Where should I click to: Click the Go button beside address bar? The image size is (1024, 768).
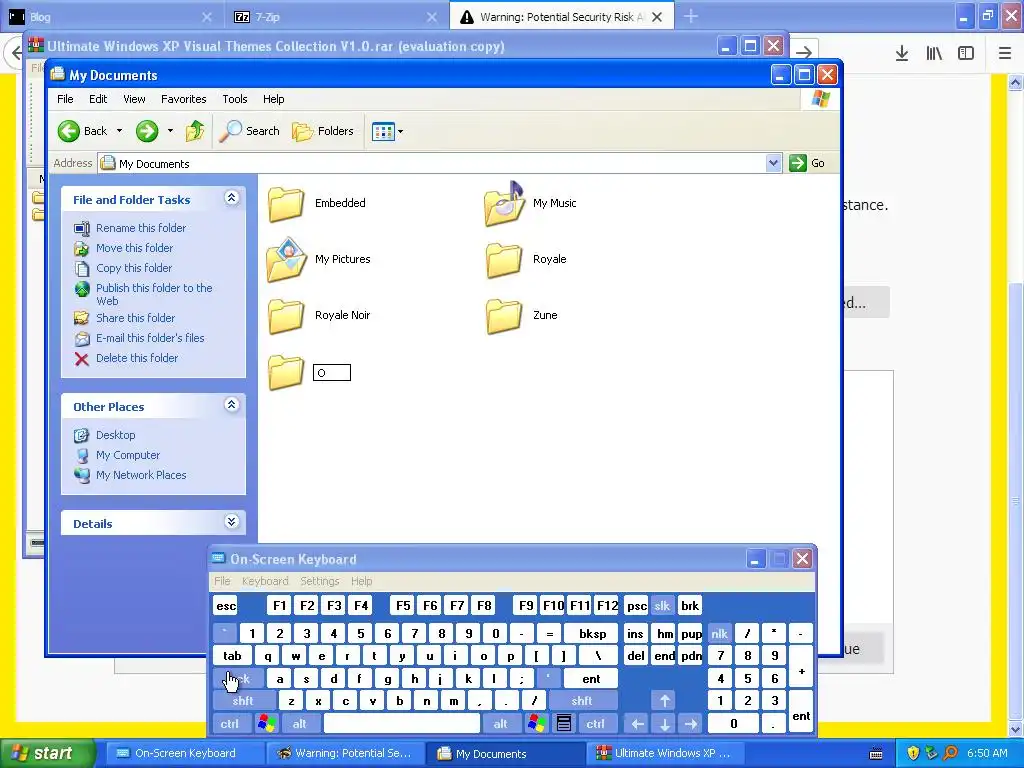pos(807,163)
